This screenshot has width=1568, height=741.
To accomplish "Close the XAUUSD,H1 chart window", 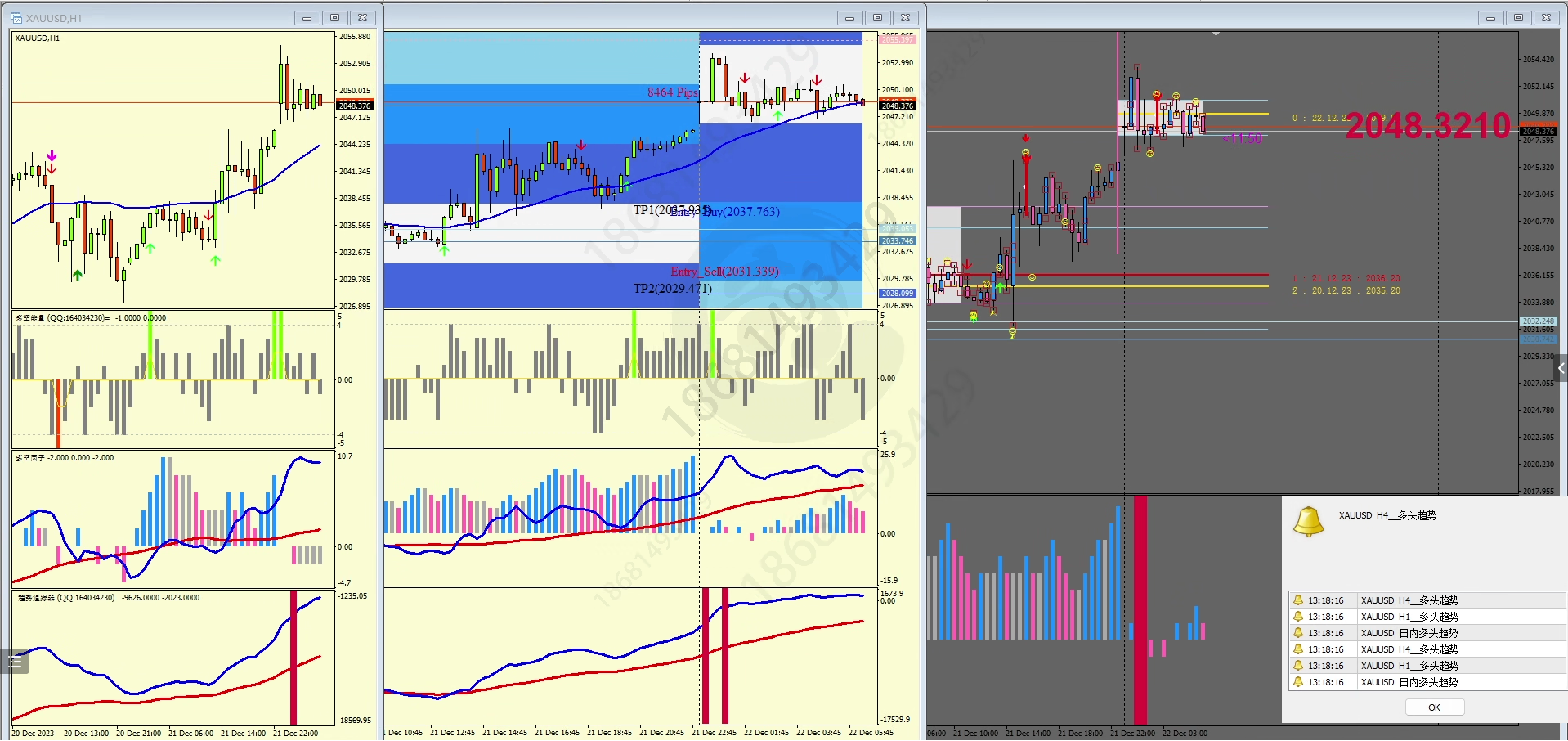I will (x=362, y=18).
